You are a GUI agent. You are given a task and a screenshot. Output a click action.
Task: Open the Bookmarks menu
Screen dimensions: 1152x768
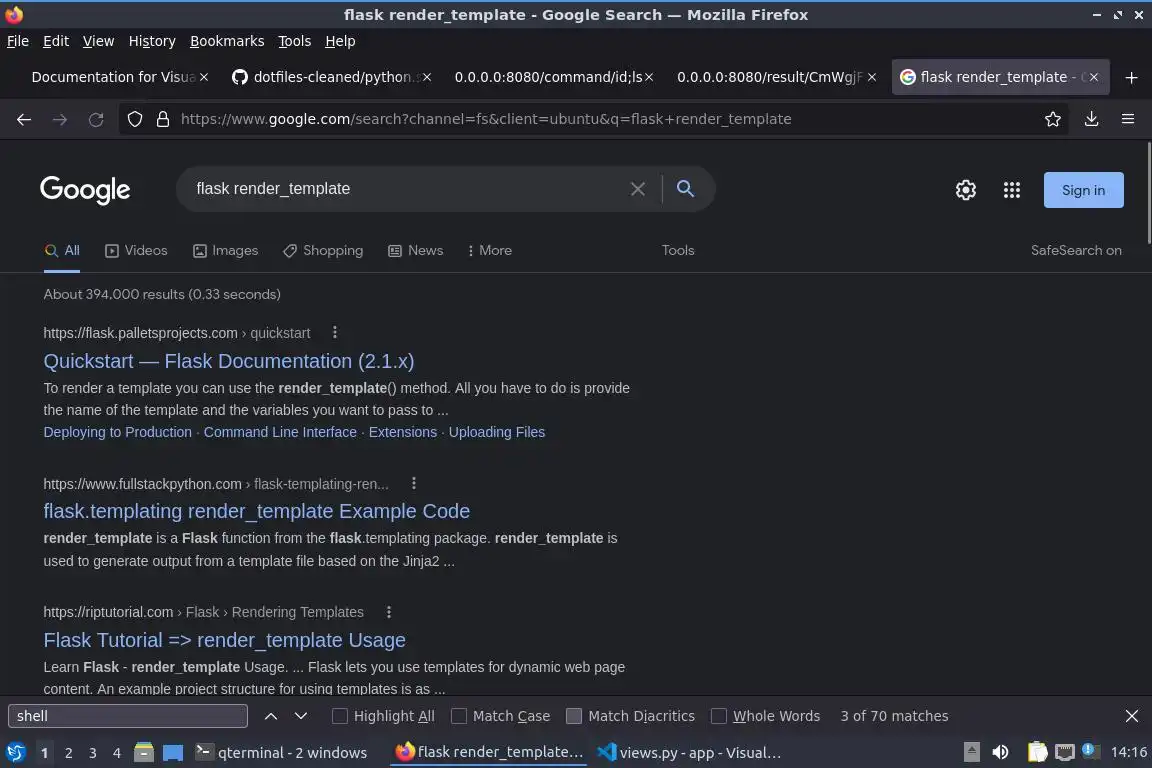[x=227, y=41]
